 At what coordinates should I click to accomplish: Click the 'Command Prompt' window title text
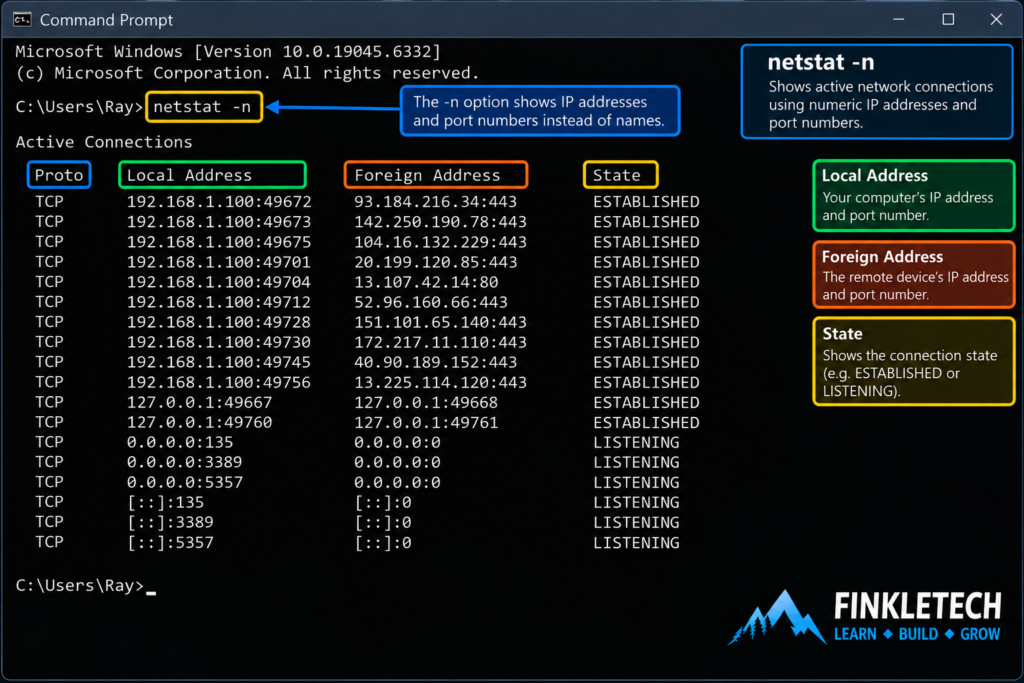(106, 20)
